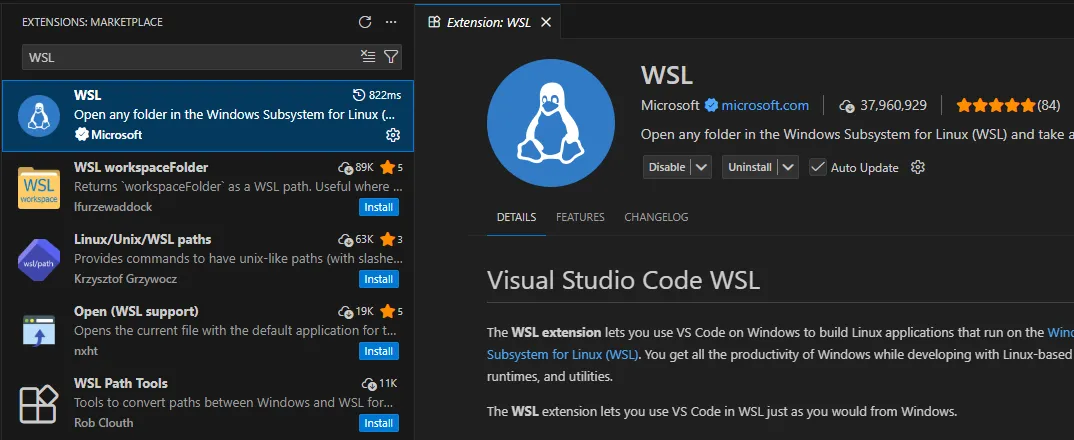This screenshot has width=1074, height=440.
Task: Open Views and More Actions ellipsis menu
Action: click(x=391, y=22)
